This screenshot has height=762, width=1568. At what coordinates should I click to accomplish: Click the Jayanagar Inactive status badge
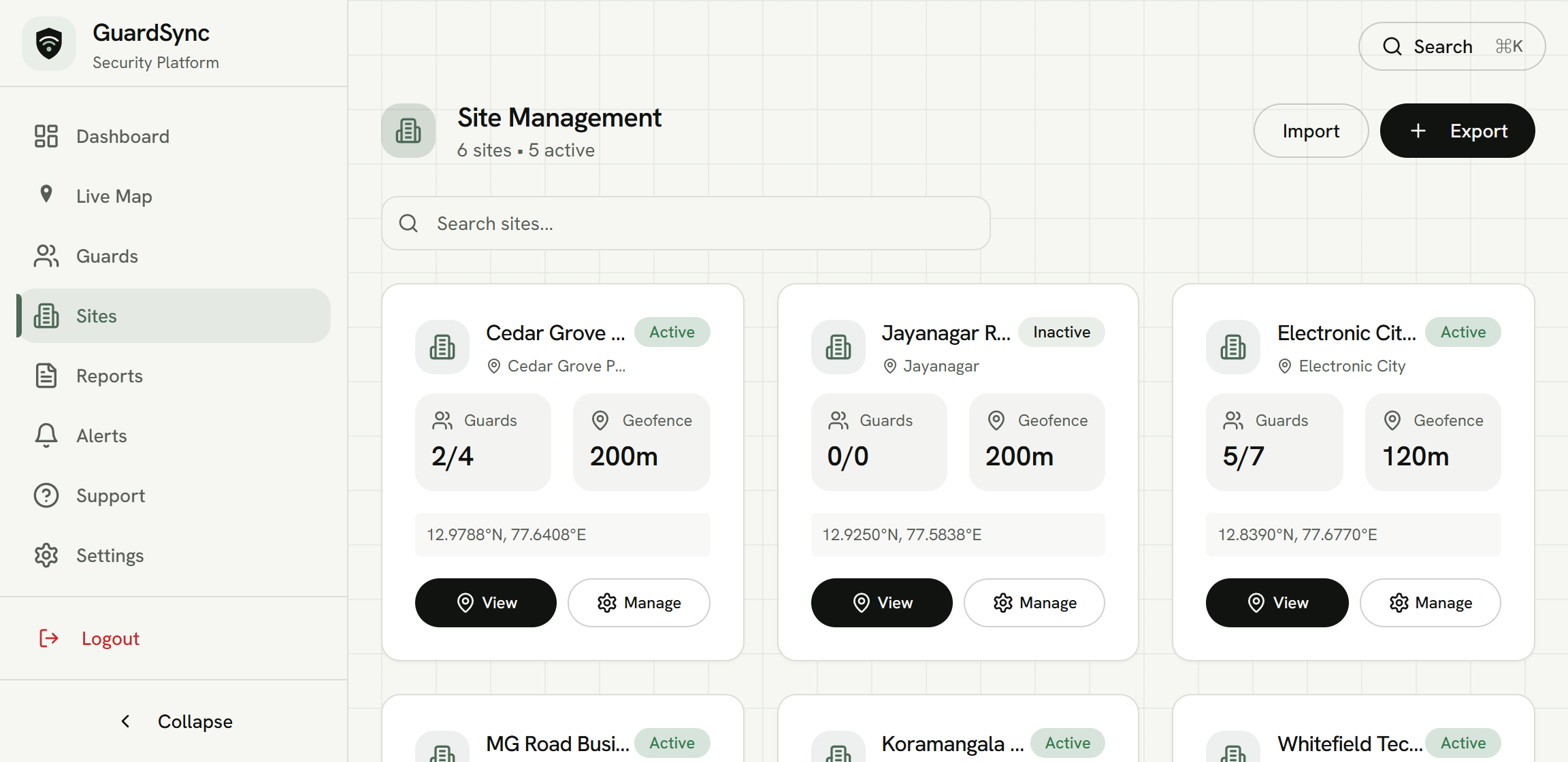(1062, 332)
